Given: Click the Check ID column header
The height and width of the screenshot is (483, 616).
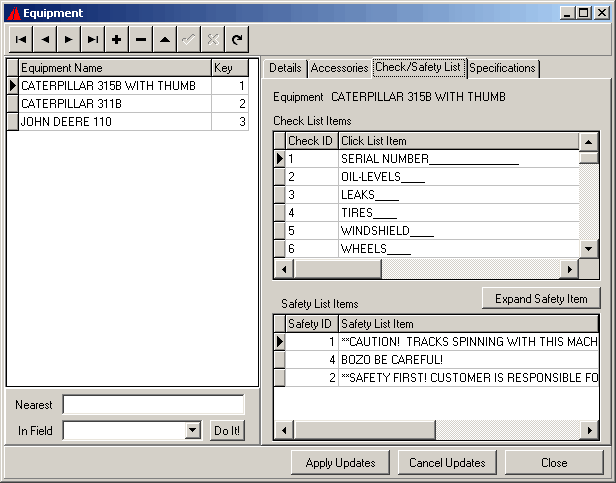Looking at the screenshot, I should point(312,141).
